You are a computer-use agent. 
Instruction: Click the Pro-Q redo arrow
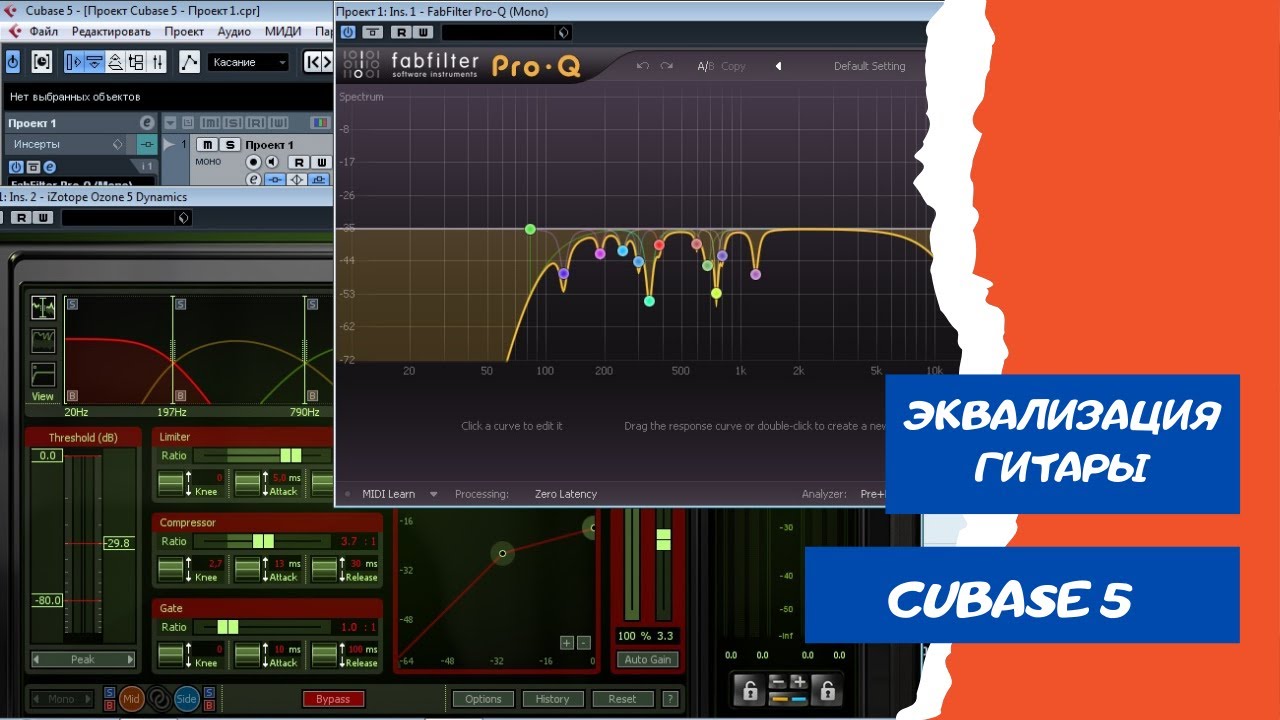click(x=668, y=66)
